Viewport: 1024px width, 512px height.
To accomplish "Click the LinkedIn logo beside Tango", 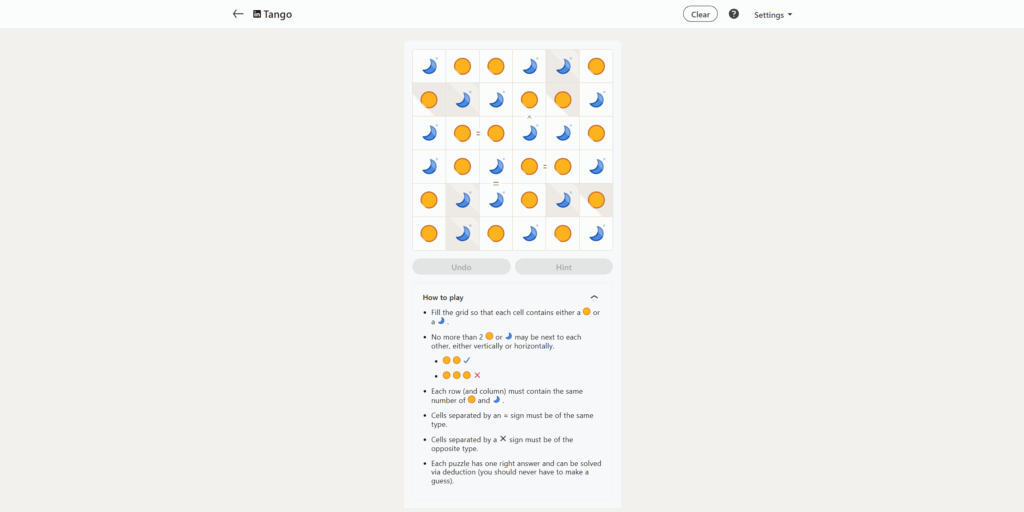I will [257, 14].
